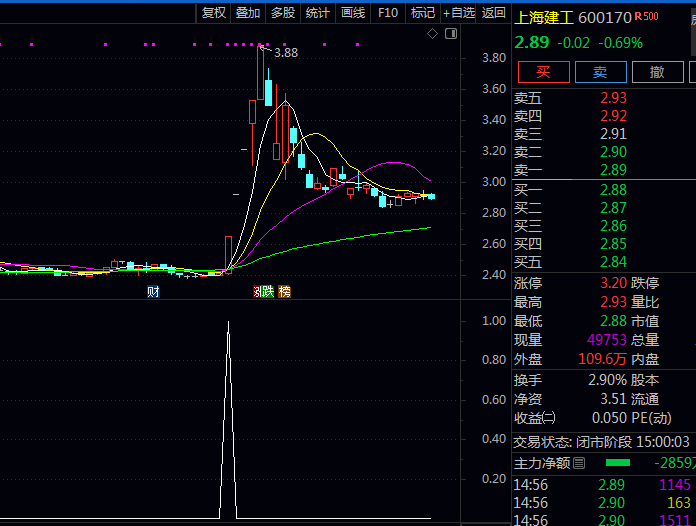The width and height of the screenshot is (696, 526).
Task: Click the R500 badge by stock code
Action: [648, 16]
